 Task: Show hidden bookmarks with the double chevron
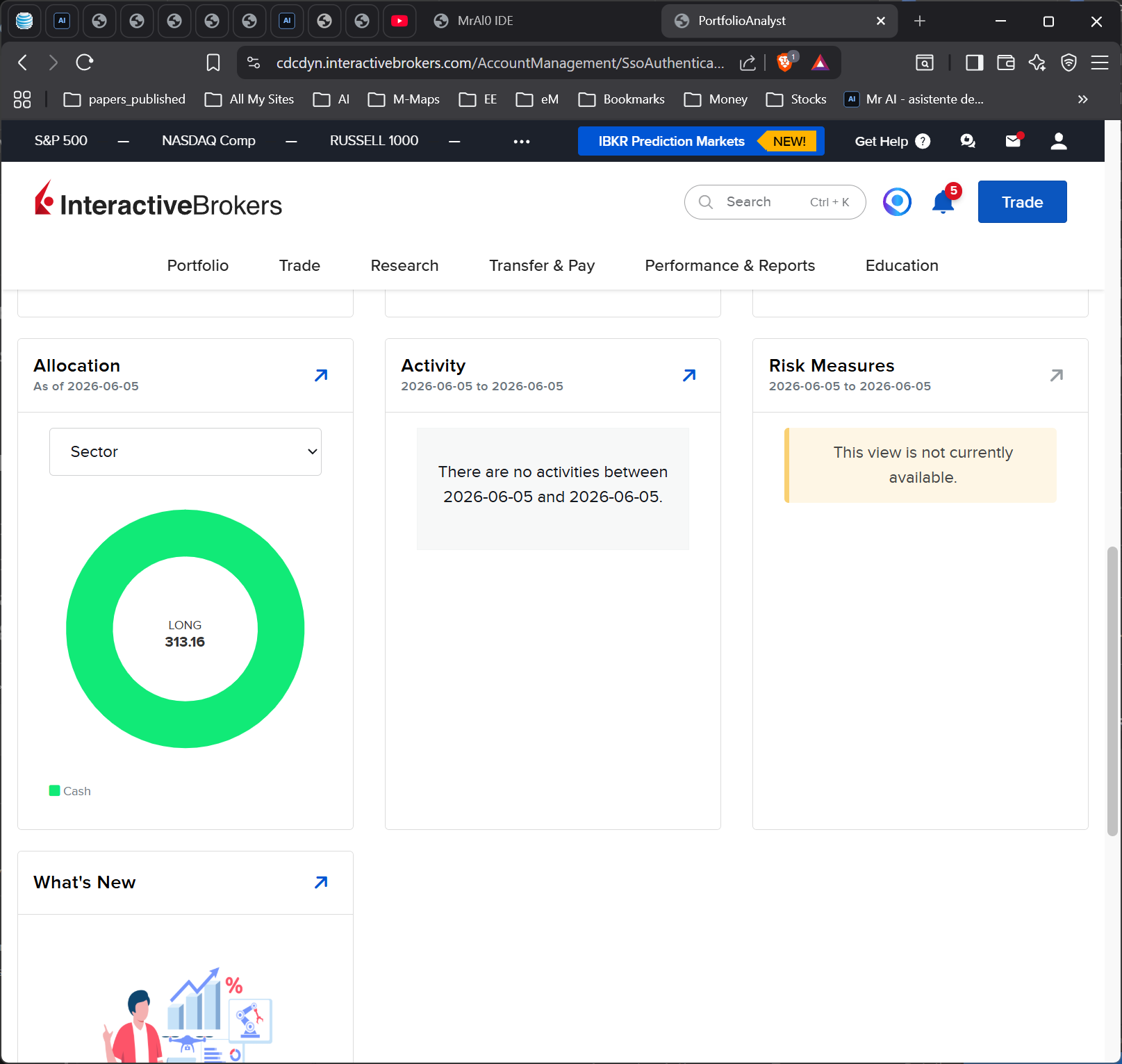pos(1082,99)
